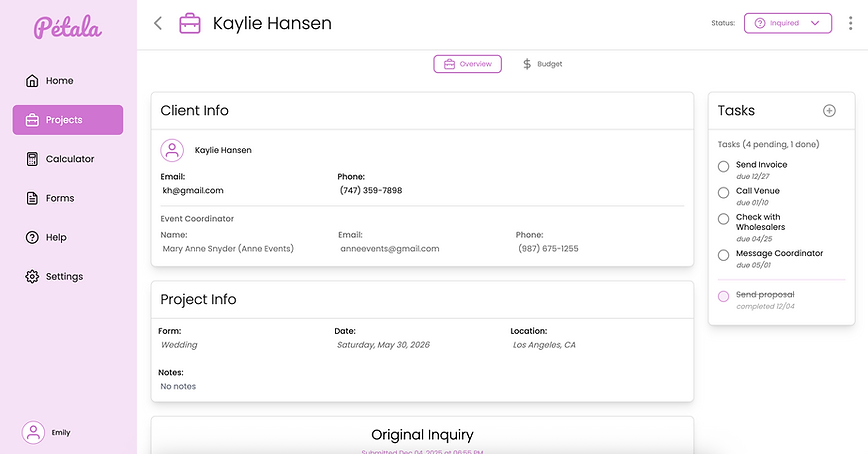The height and width of the screenshot is (454, 868).
Task: Open the Calculator page from the sidebar
Action: point(68,159)
